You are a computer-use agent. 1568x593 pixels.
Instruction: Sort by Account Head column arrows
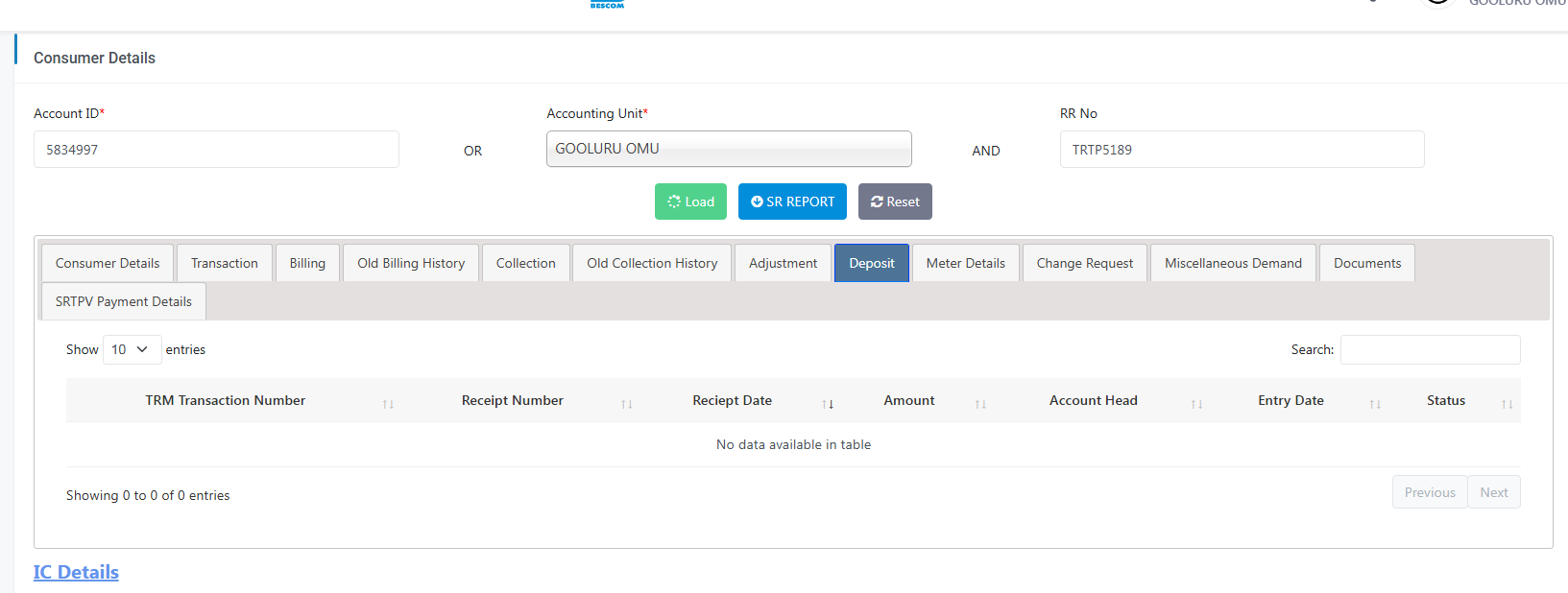click(x=1196, y=404)
